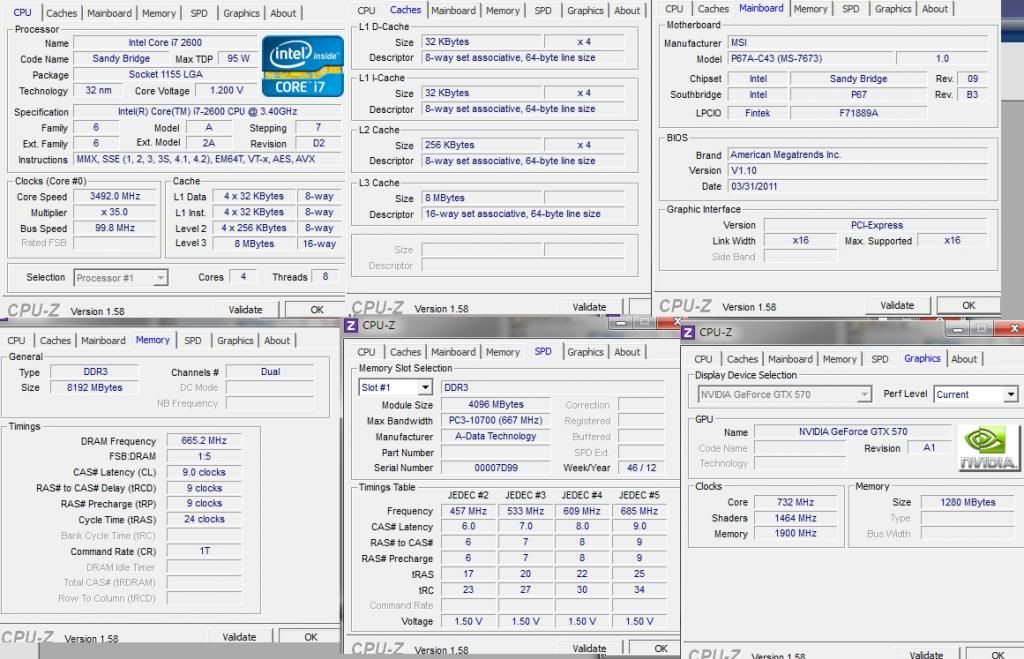
Task: Click the Cycle Time (tRAS) value '24 clocks'
Action: coord(204,519)
